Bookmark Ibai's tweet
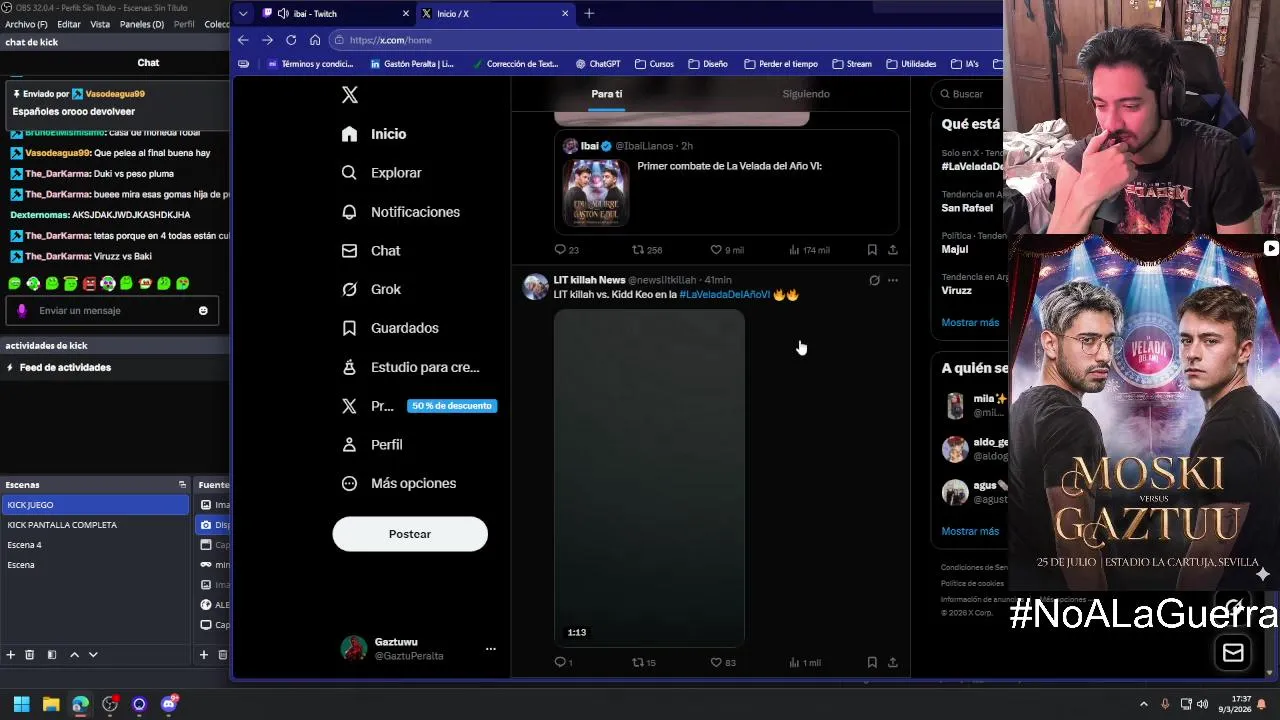This screenshot has width=1280, height=720. [872, 250]
